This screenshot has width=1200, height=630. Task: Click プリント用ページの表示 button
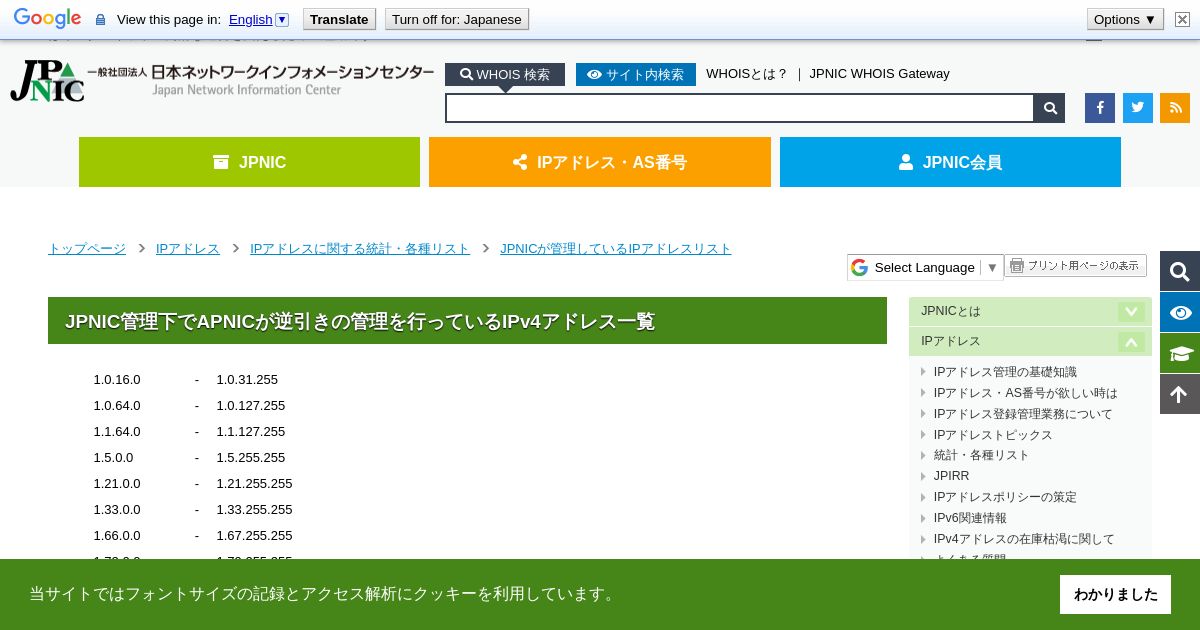[1075, 265]
